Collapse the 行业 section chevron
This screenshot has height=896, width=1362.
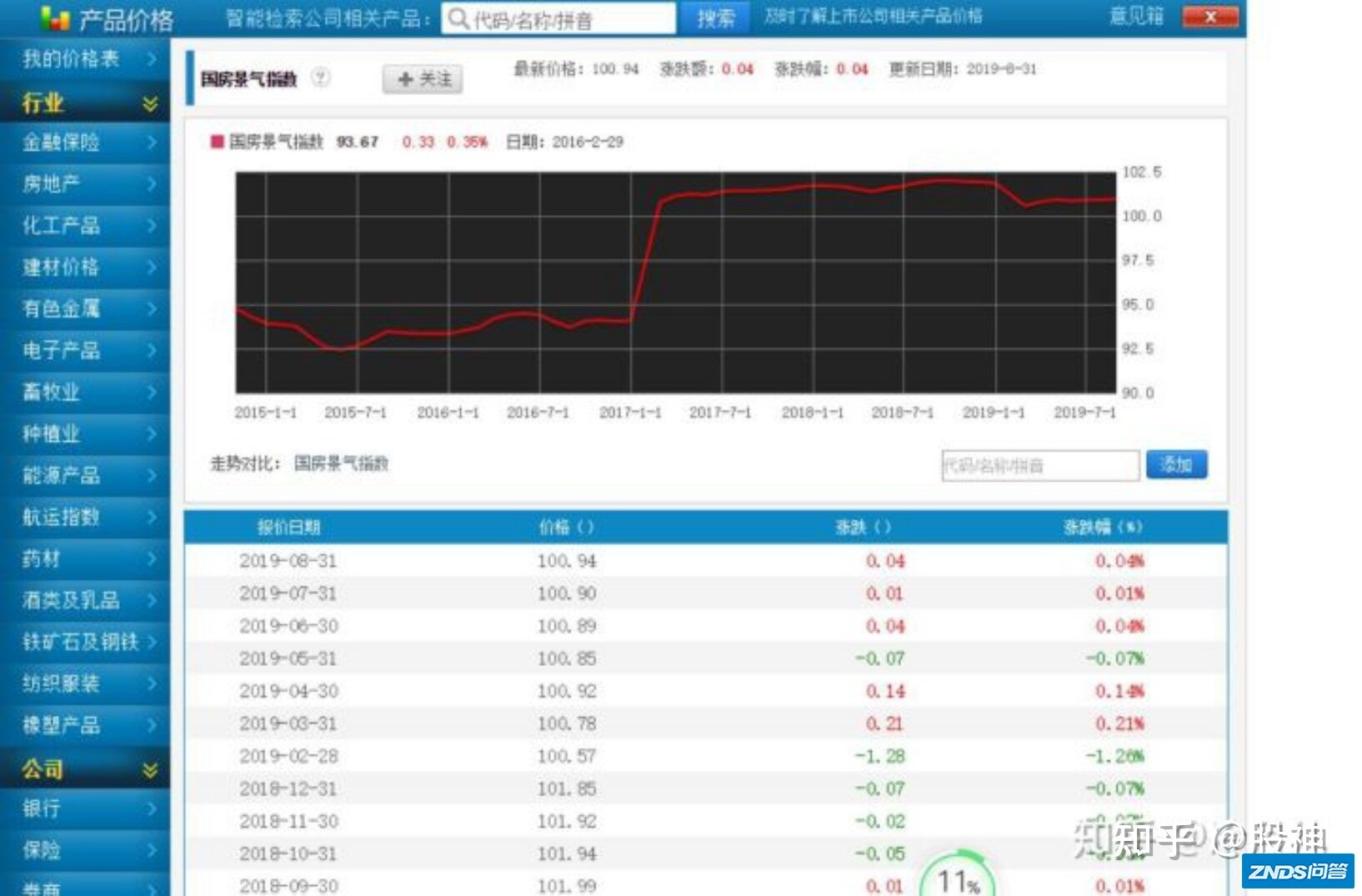[150, 102]
